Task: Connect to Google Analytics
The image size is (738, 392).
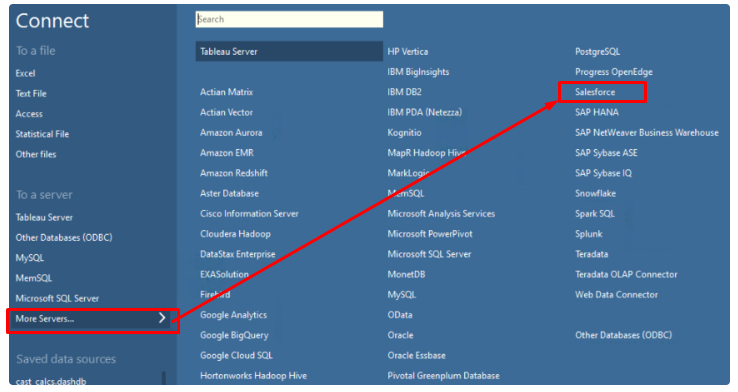Action: pyautogui.click(x=233, y=315)
